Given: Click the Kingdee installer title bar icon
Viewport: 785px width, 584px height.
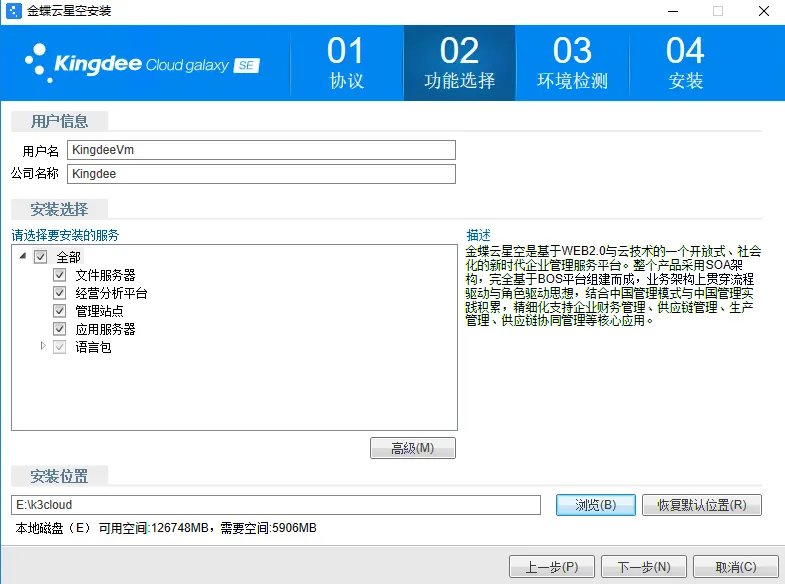Looking at the screenshot, I should (x=14, y=11).
